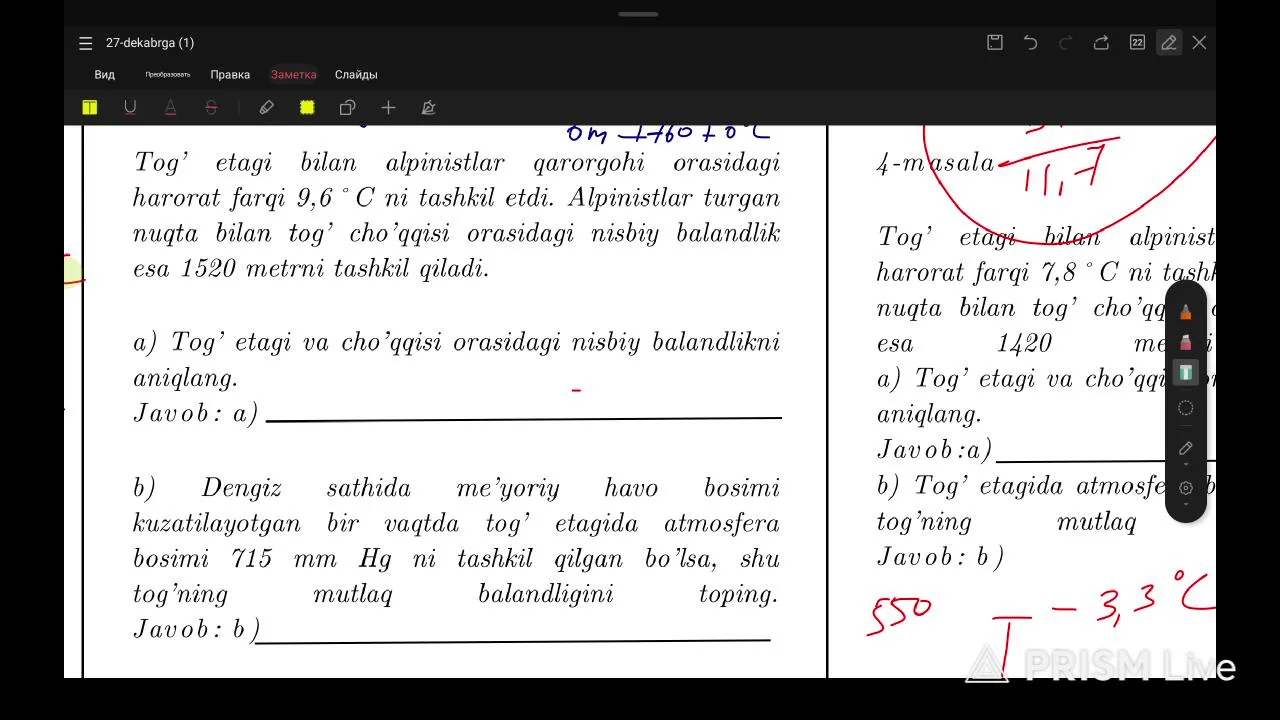Screen dimensions: 1280x720
Task: Close the document with the X icon
Action: (x=1199, y=42)
